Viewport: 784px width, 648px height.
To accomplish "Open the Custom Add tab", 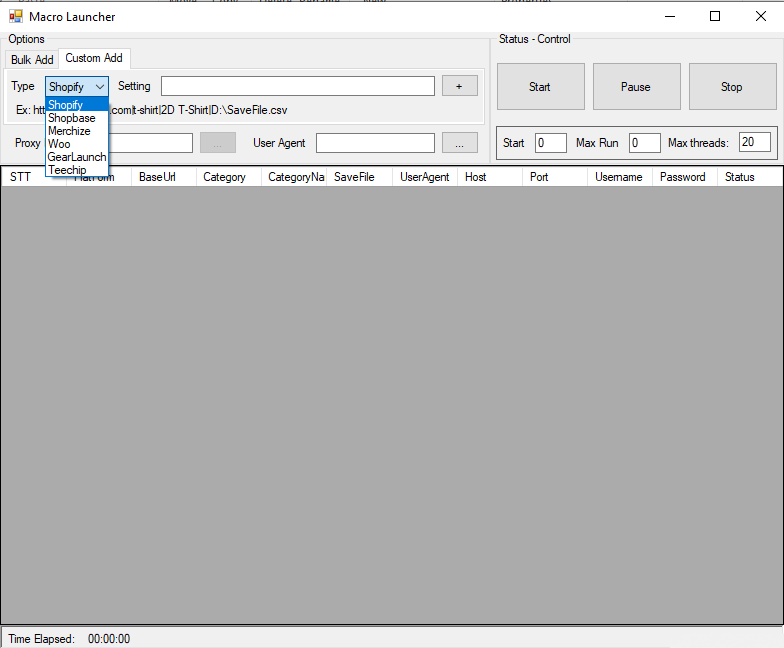I will (x=94, y=59).
